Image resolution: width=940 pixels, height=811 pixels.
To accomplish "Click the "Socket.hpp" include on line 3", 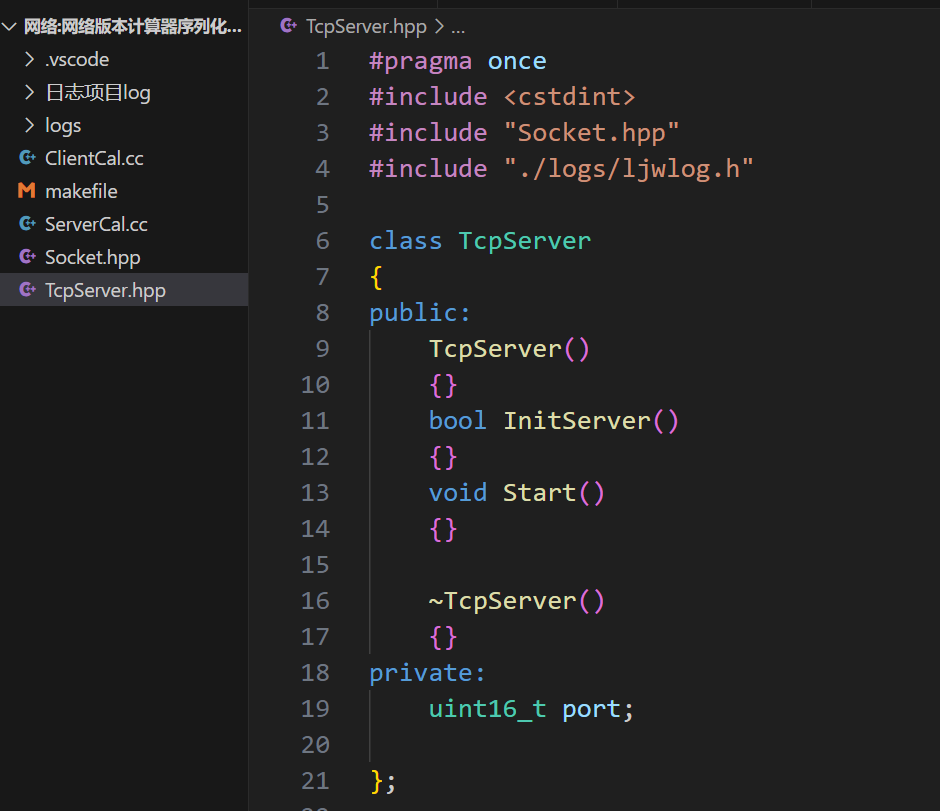I will tap(591, 133).
